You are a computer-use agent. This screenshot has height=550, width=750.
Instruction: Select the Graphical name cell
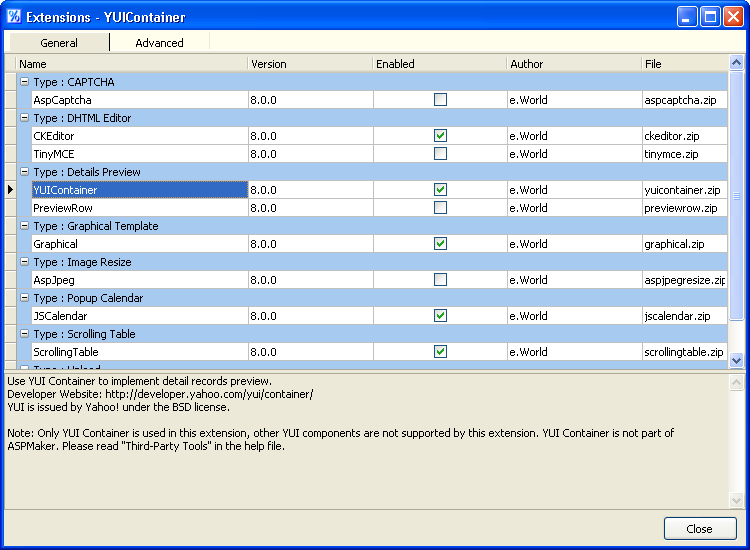pyautogui.click(x=140, y=244)
